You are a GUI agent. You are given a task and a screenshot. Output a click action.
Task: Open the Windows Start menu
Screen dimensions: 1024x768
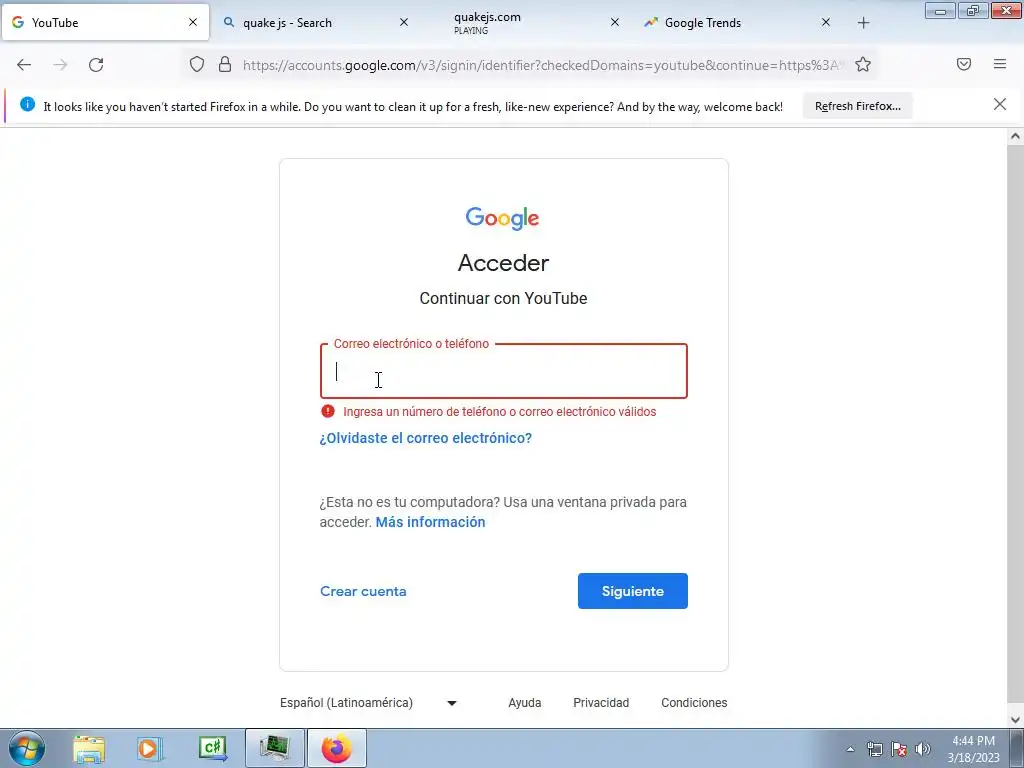pyautogui.click(x=27, y=748)
